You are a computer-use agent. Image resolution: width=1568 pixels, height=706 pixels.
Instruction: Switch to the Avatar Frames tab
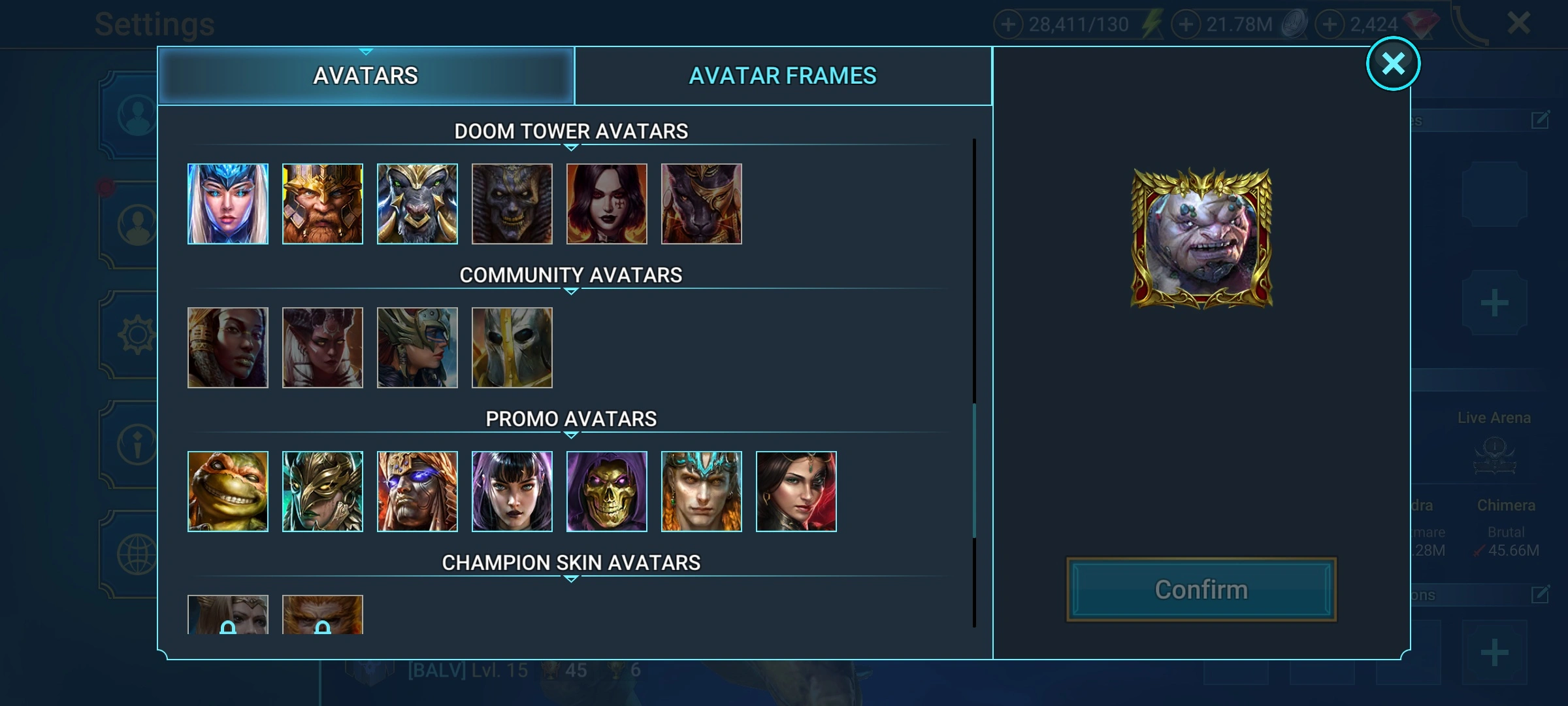click(783, 76)
